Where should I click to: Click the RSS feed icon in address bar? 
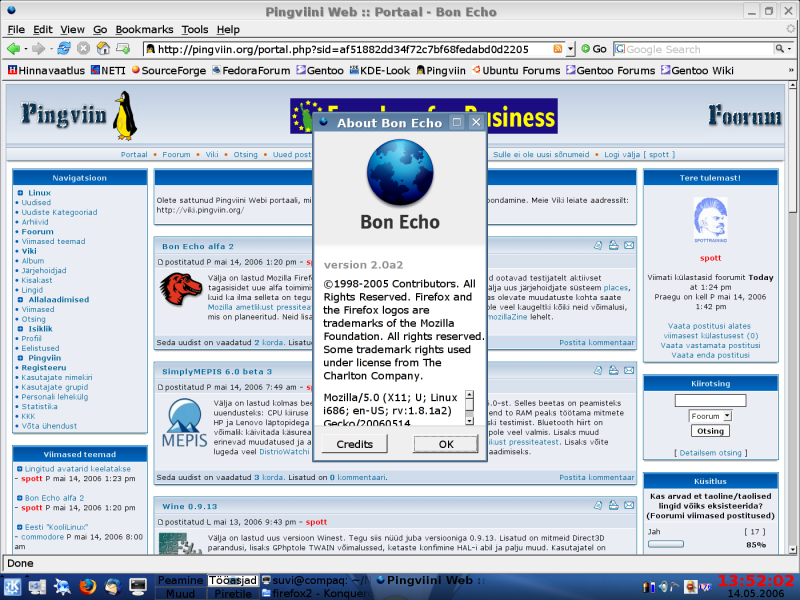[x=558, y=49]
